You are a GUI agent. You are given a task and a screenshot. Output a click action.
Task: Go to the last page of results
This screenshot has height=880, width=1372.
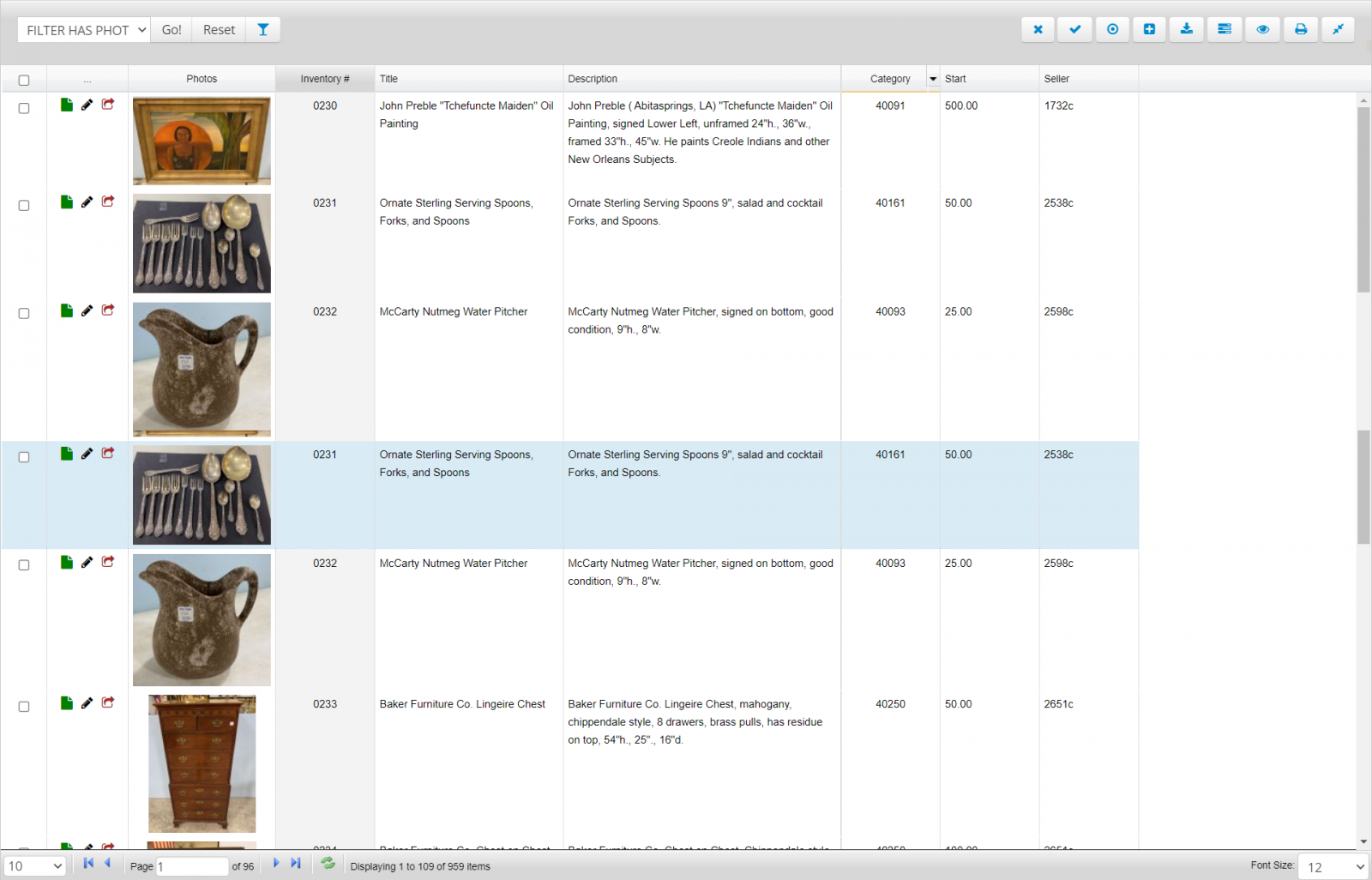pos(296,864)
